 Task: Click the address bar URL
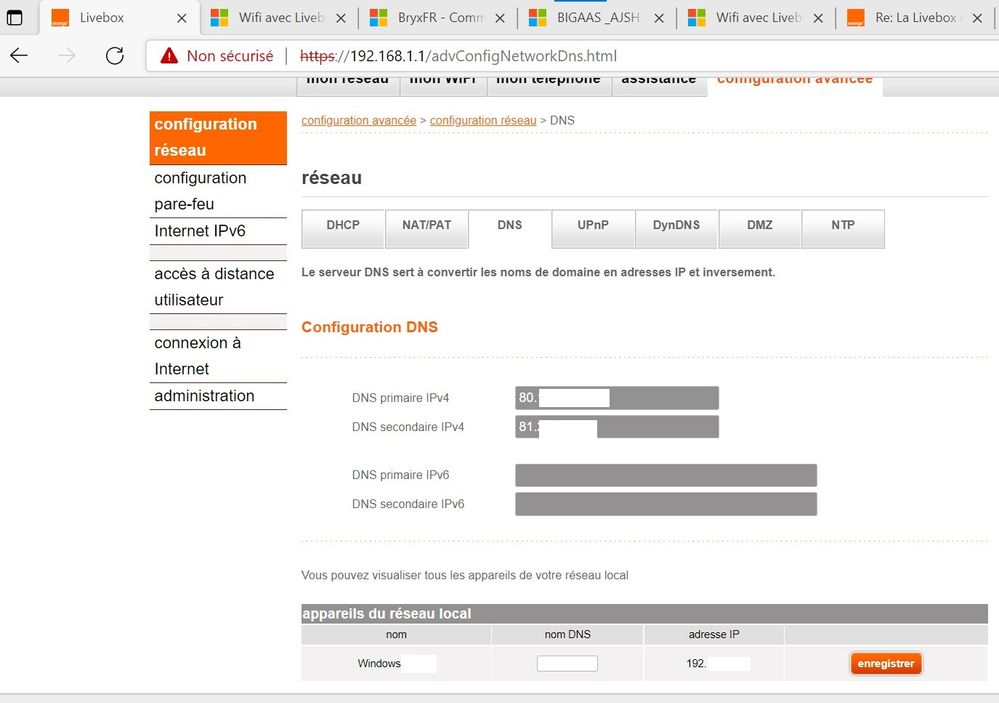point(460,56)
